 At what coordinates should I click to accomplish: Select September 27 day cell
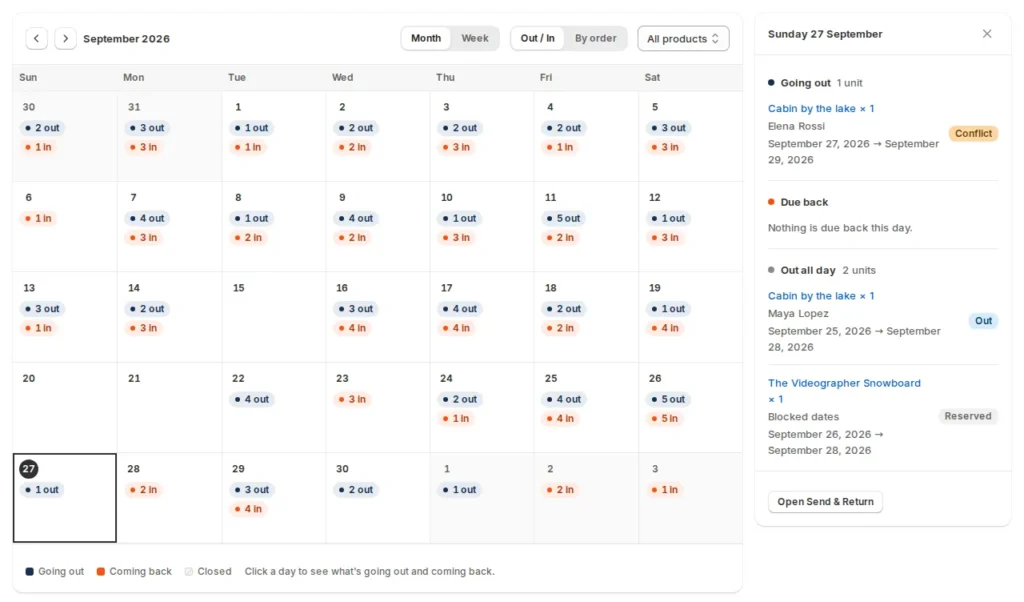pos(65,498)
